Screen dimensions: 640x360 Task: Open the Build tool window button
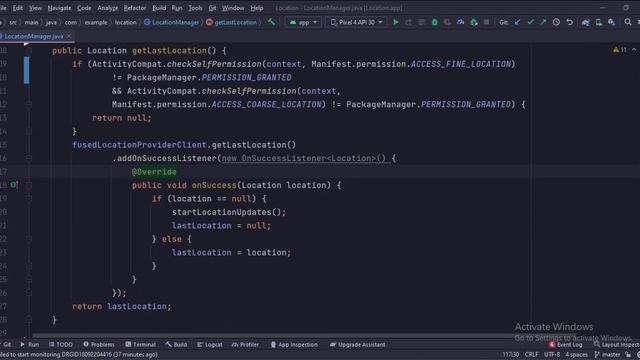point(176,344)
